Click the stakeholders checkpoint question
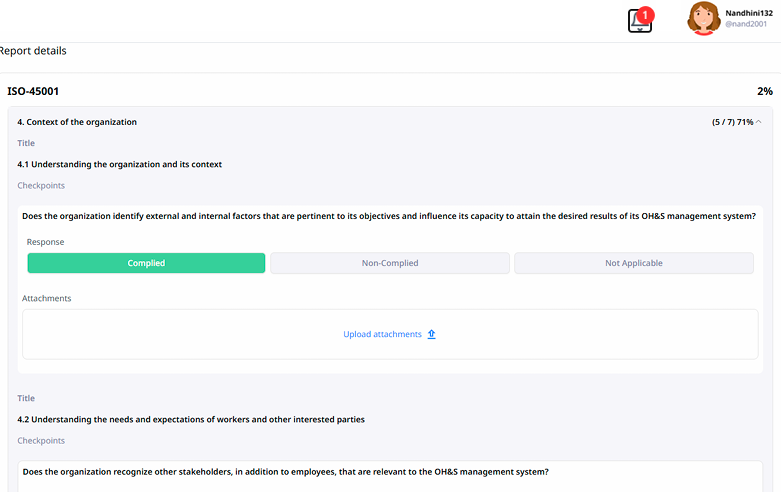 pos(285,471)
